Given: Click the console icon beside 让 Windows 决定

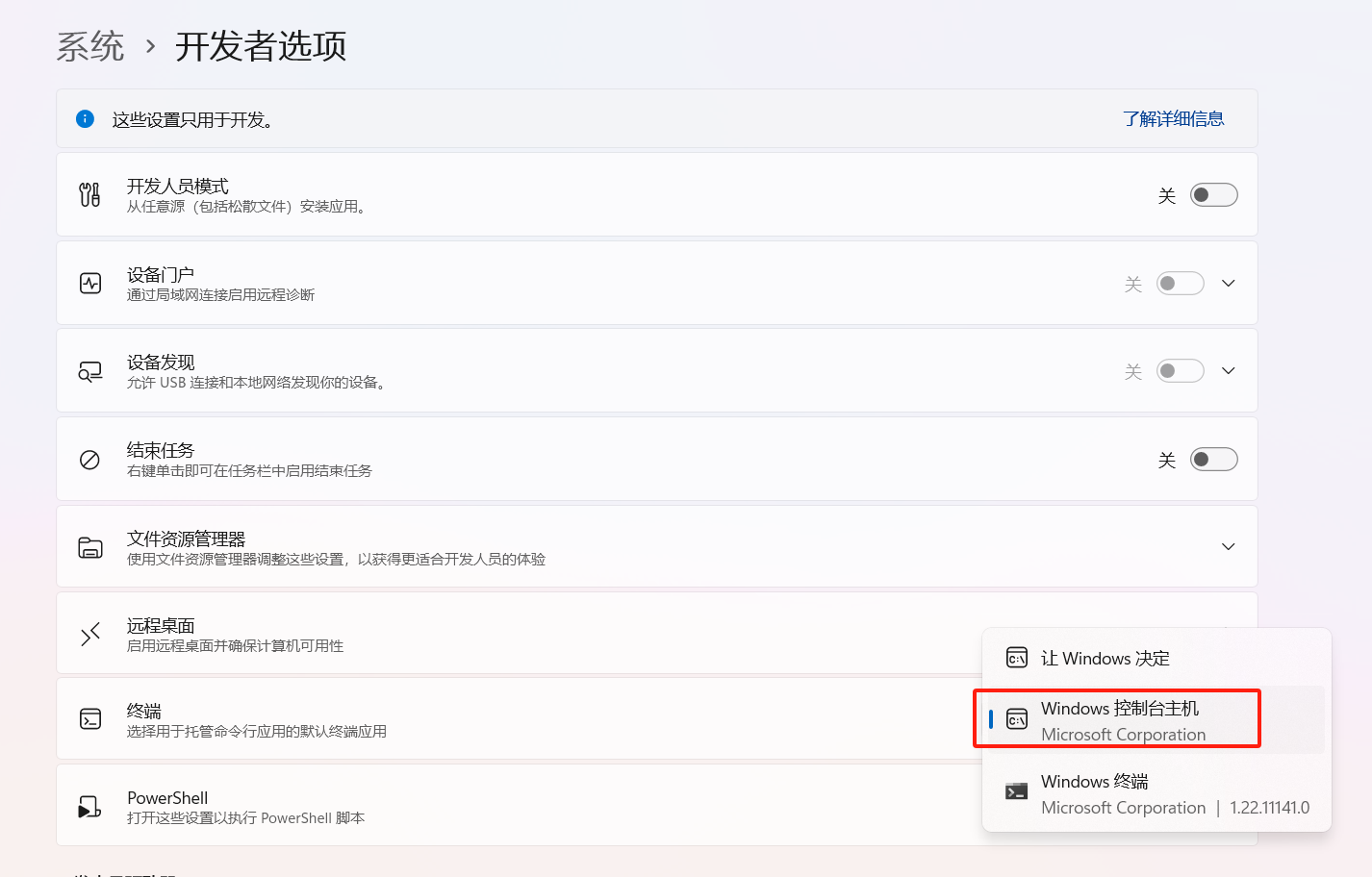Looking at the screenshot, I should pos(1017,659).
